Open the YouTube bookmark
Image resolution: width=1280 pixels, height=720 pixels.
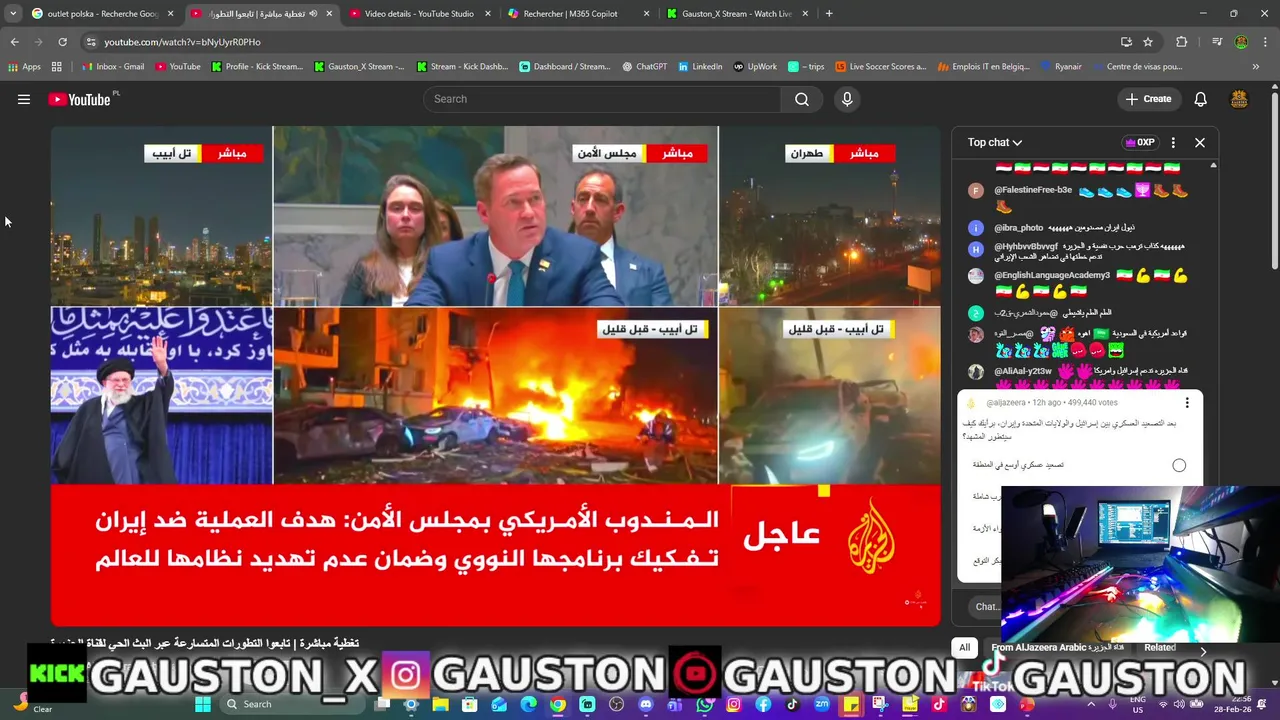[177, 67]
